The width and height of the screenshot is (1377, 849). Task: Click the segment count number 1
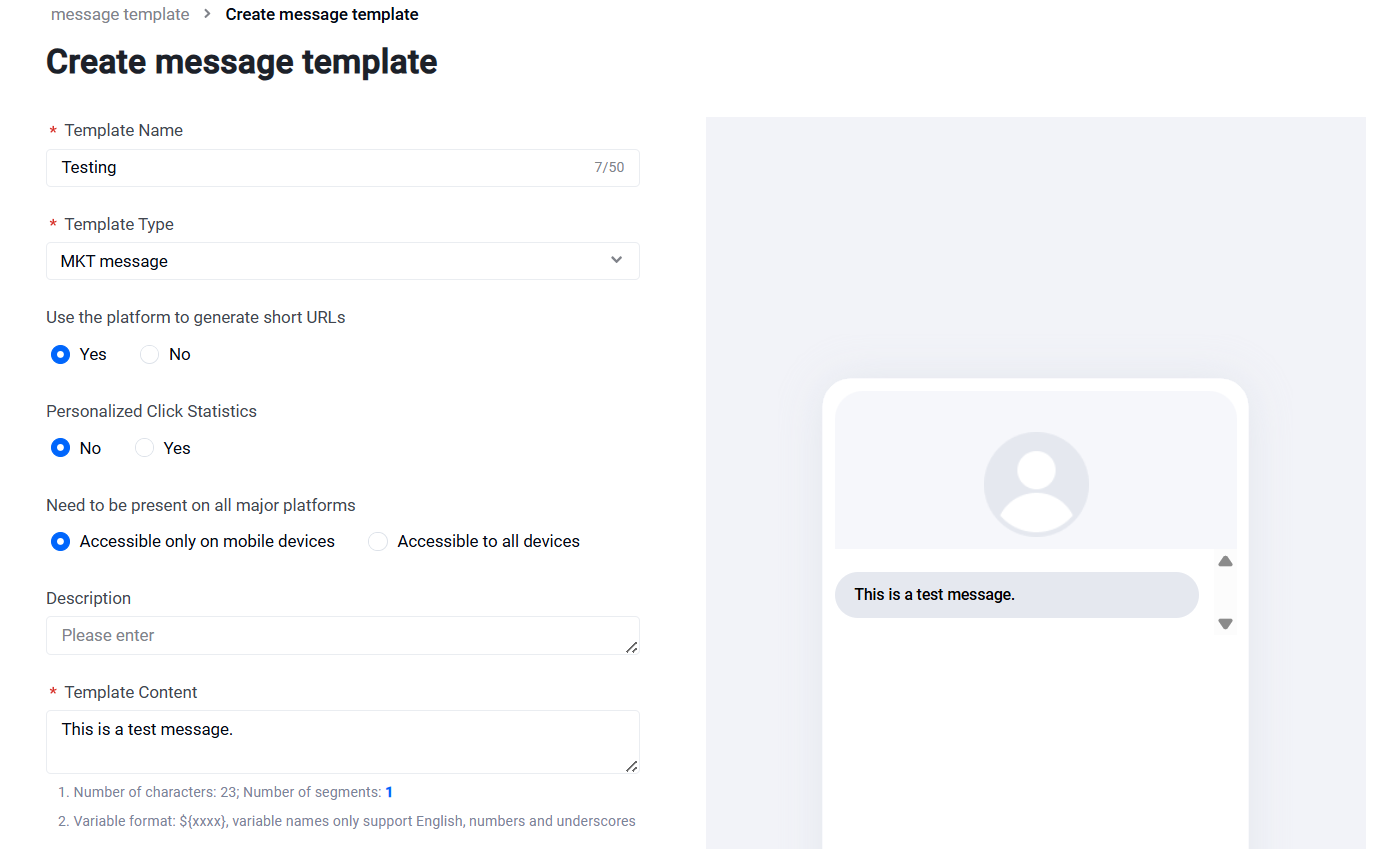[x=389, y=792]
